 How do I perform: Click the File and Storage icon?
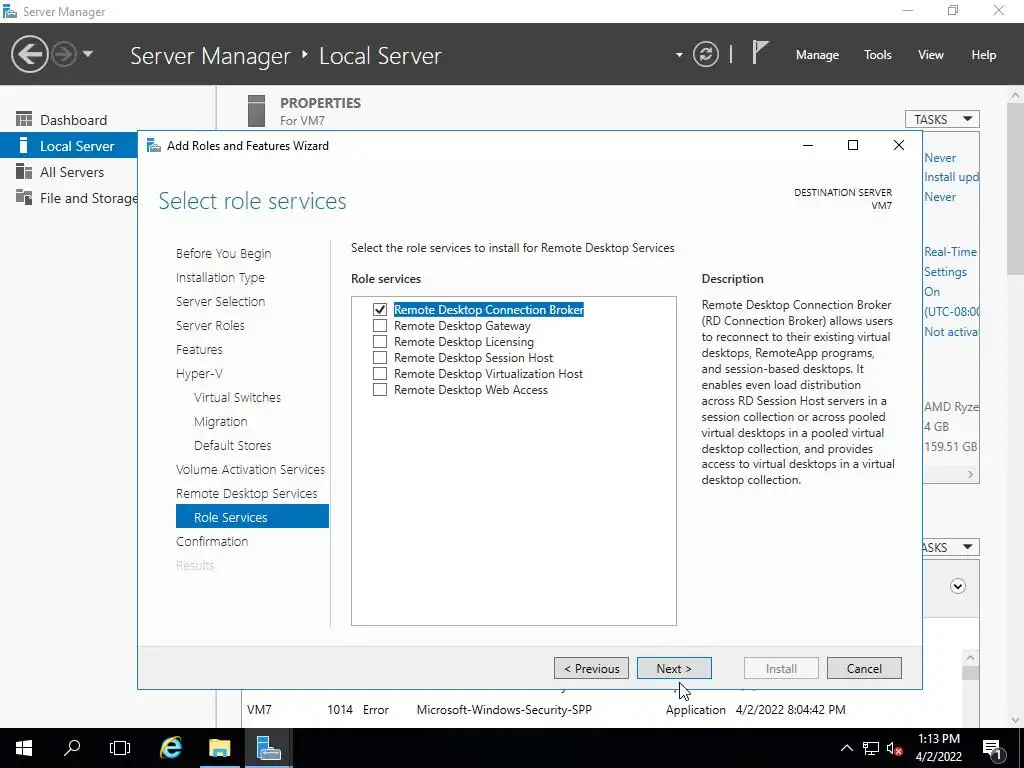point(24,197)
